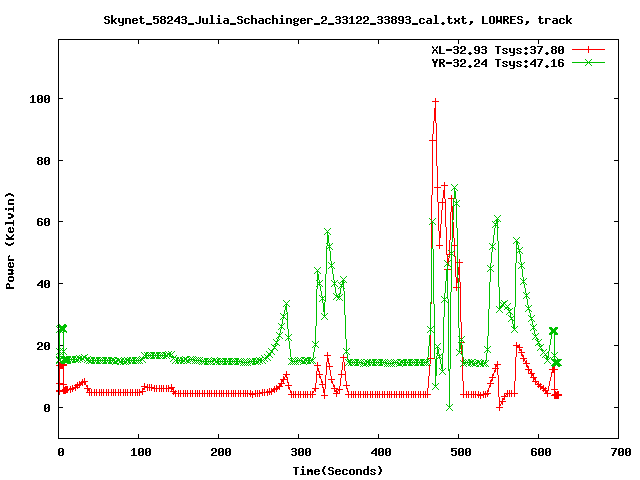Click the Time(Seconds) x-axis label
This screenshot has width=640, height=480.
click(x=338, y=471)
